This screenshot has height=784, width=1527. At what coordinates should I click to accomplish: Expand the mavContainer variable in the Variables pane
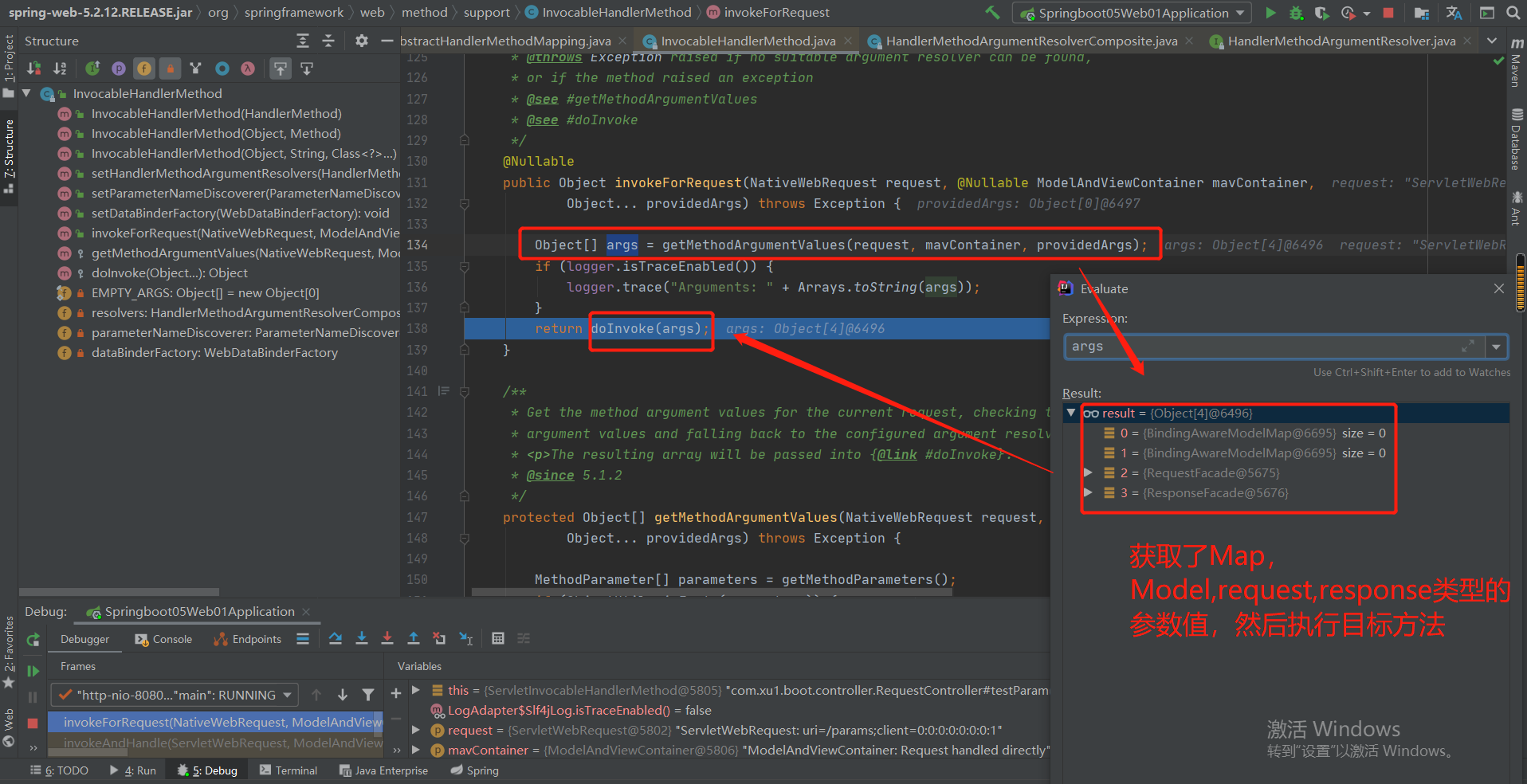point(415,750)
